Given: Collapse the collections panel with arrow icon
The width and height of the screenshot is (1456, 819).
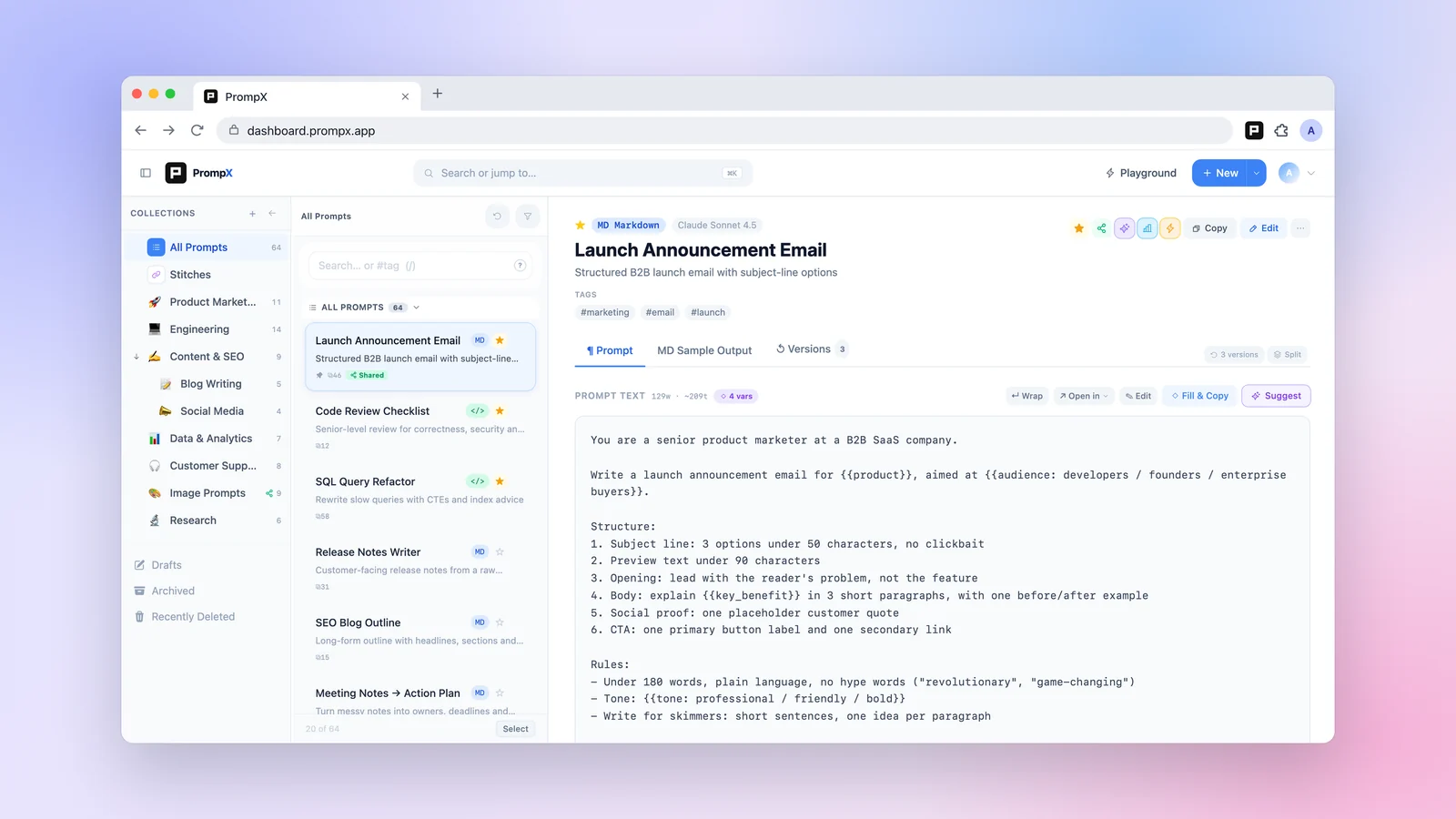Looking at the screenshot, I should coord(272,213).
